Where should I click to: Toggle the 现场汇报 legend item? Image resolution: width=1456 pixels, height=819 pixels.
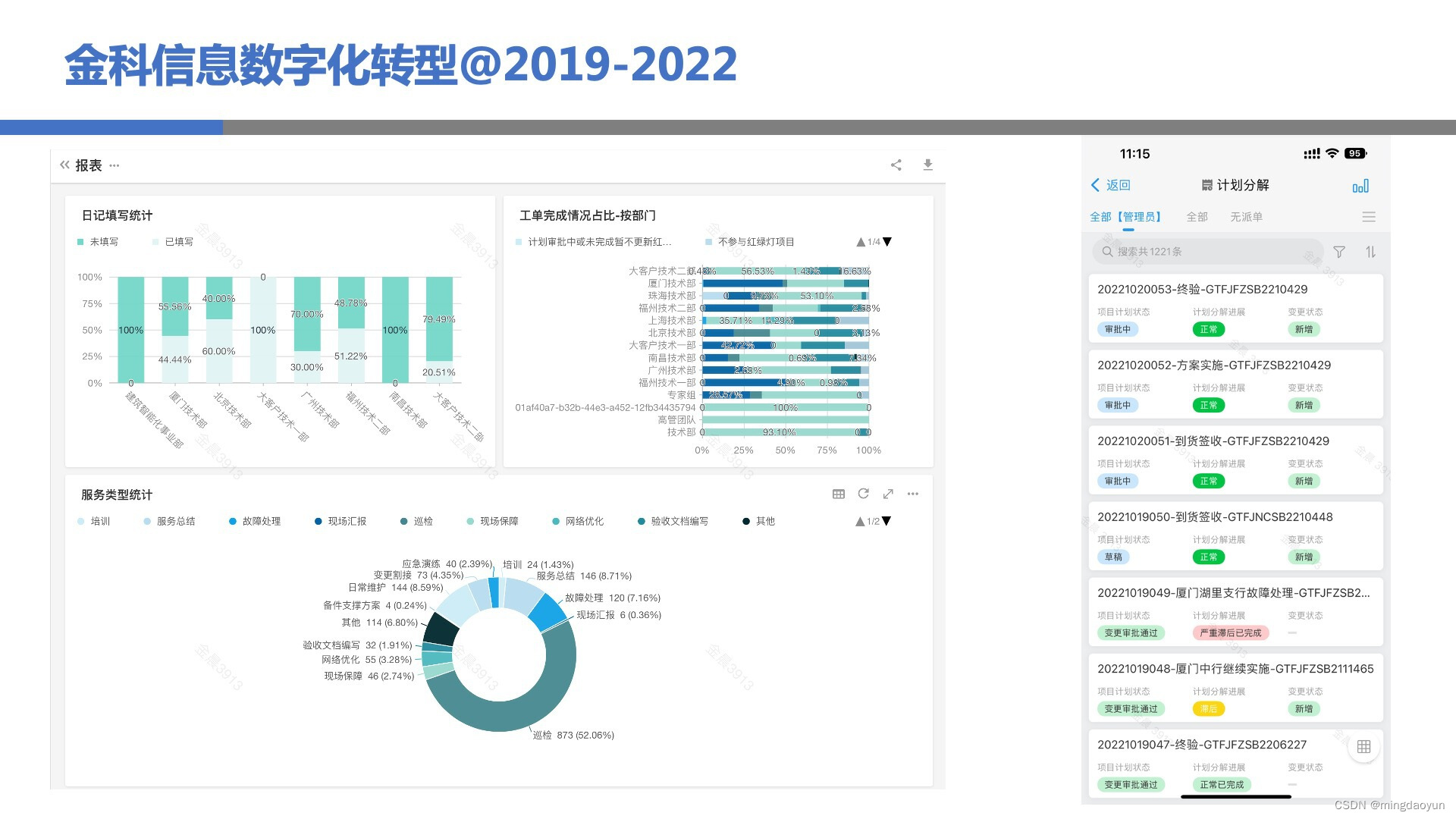(x=340, y=521)
